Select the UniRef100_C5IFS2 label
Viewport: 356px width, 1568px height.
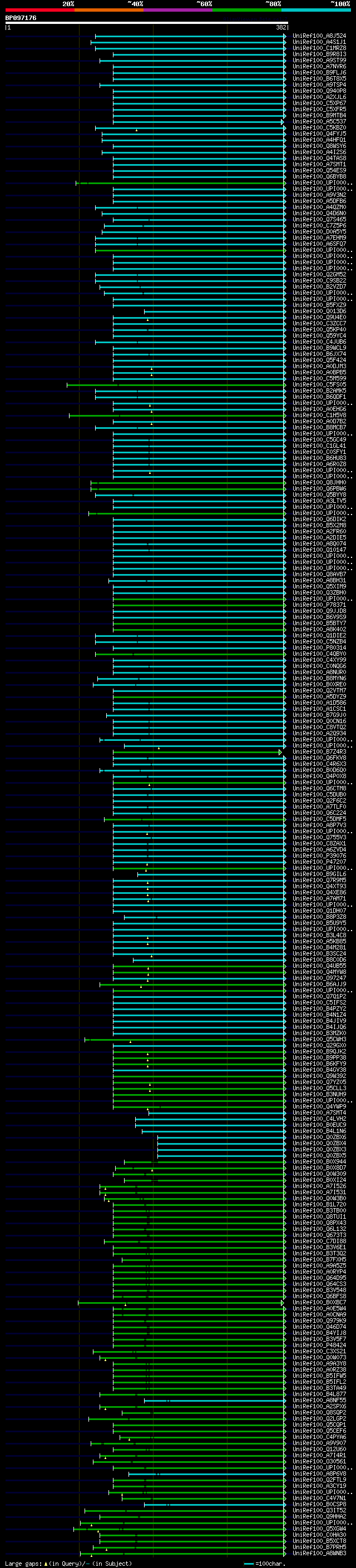click(319, 1002)
